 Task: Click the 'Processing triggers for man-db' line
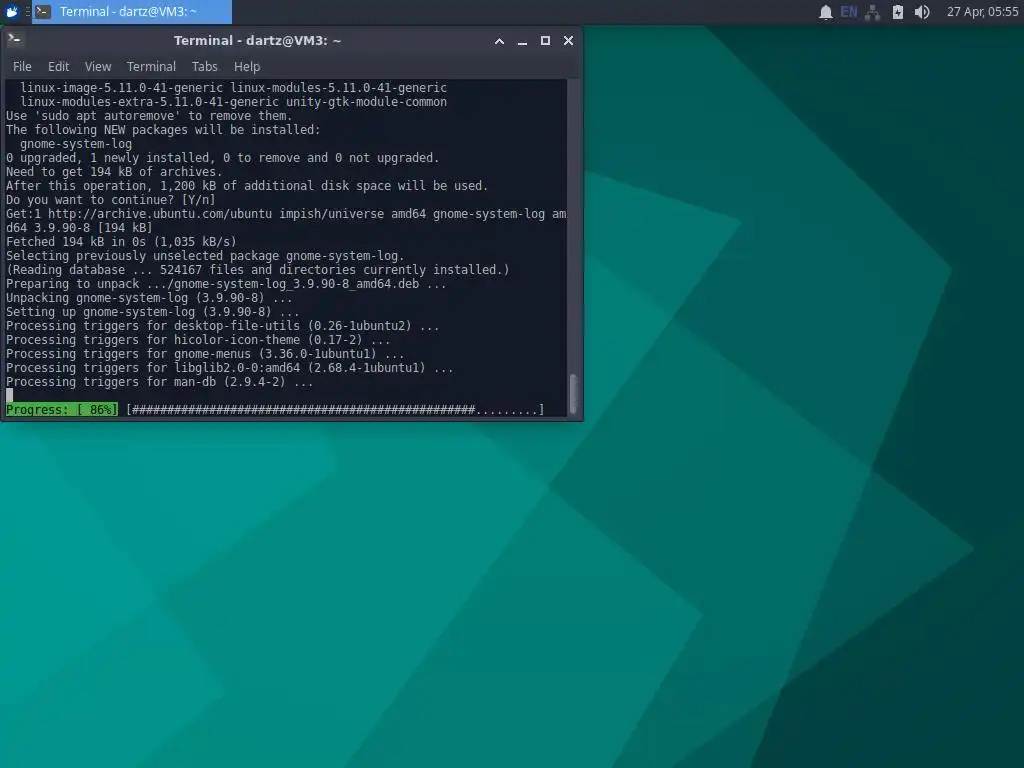[159, 382]
